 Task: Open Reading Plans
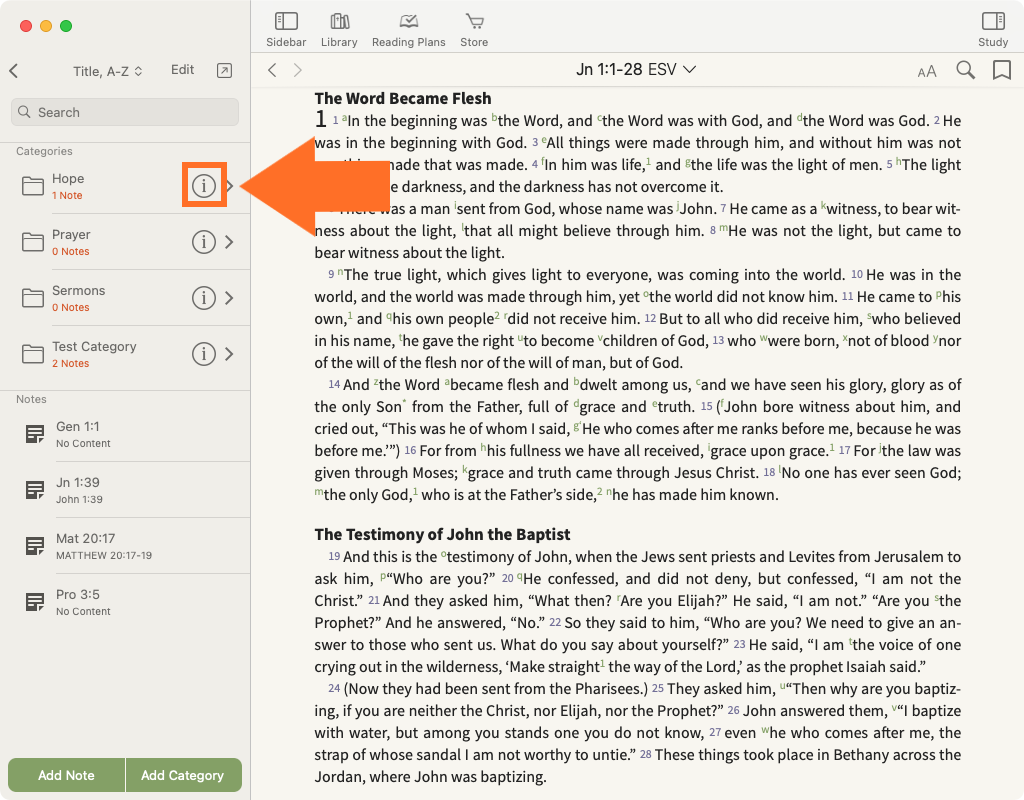click(408, 29)
